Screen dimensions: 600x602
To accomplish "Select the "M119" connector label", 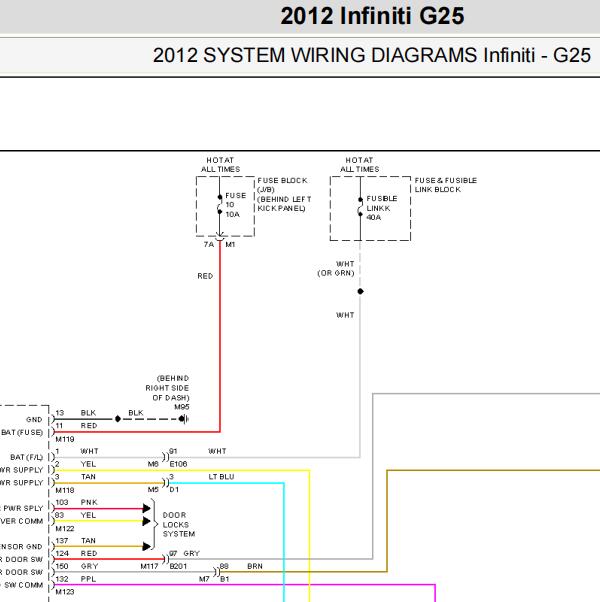I will point(65,439).
